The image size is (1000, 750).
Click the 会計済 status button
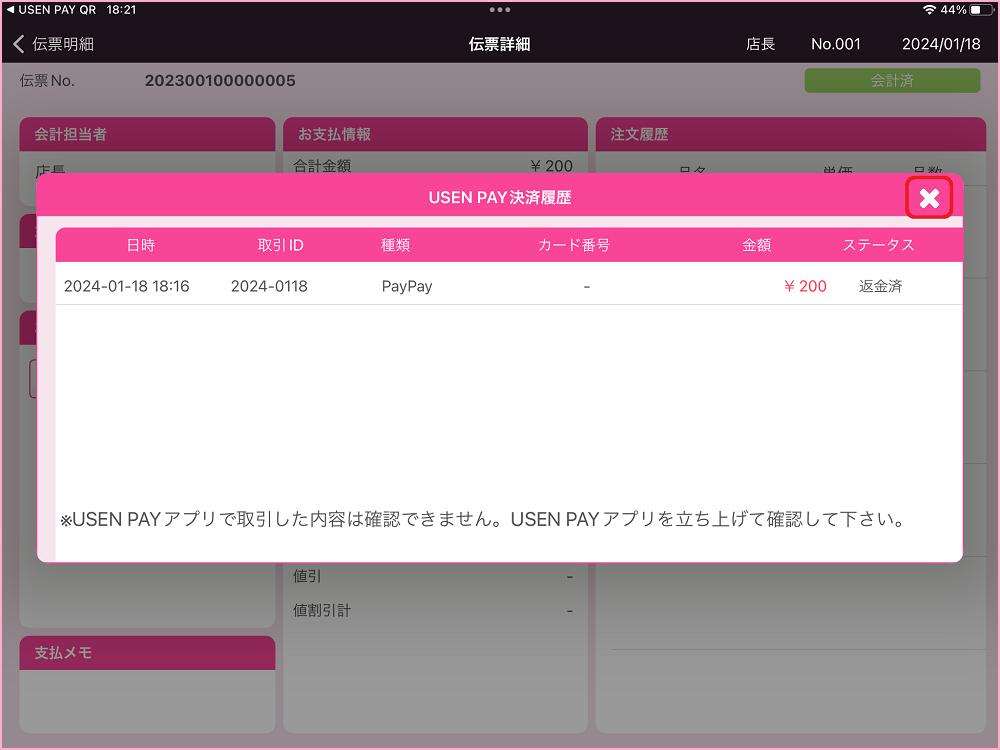[x=892, y=81]
